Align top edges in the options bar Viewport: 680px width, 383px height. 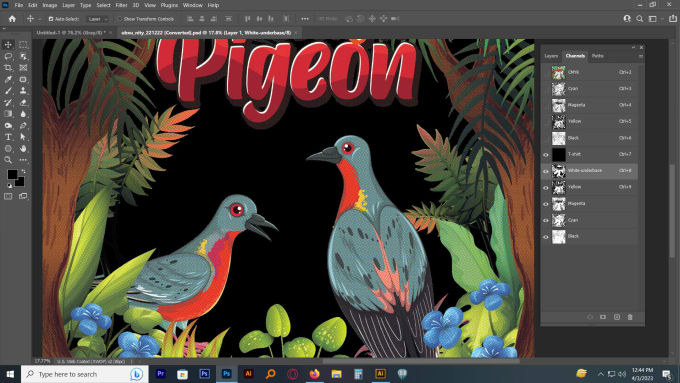(248, 19)
